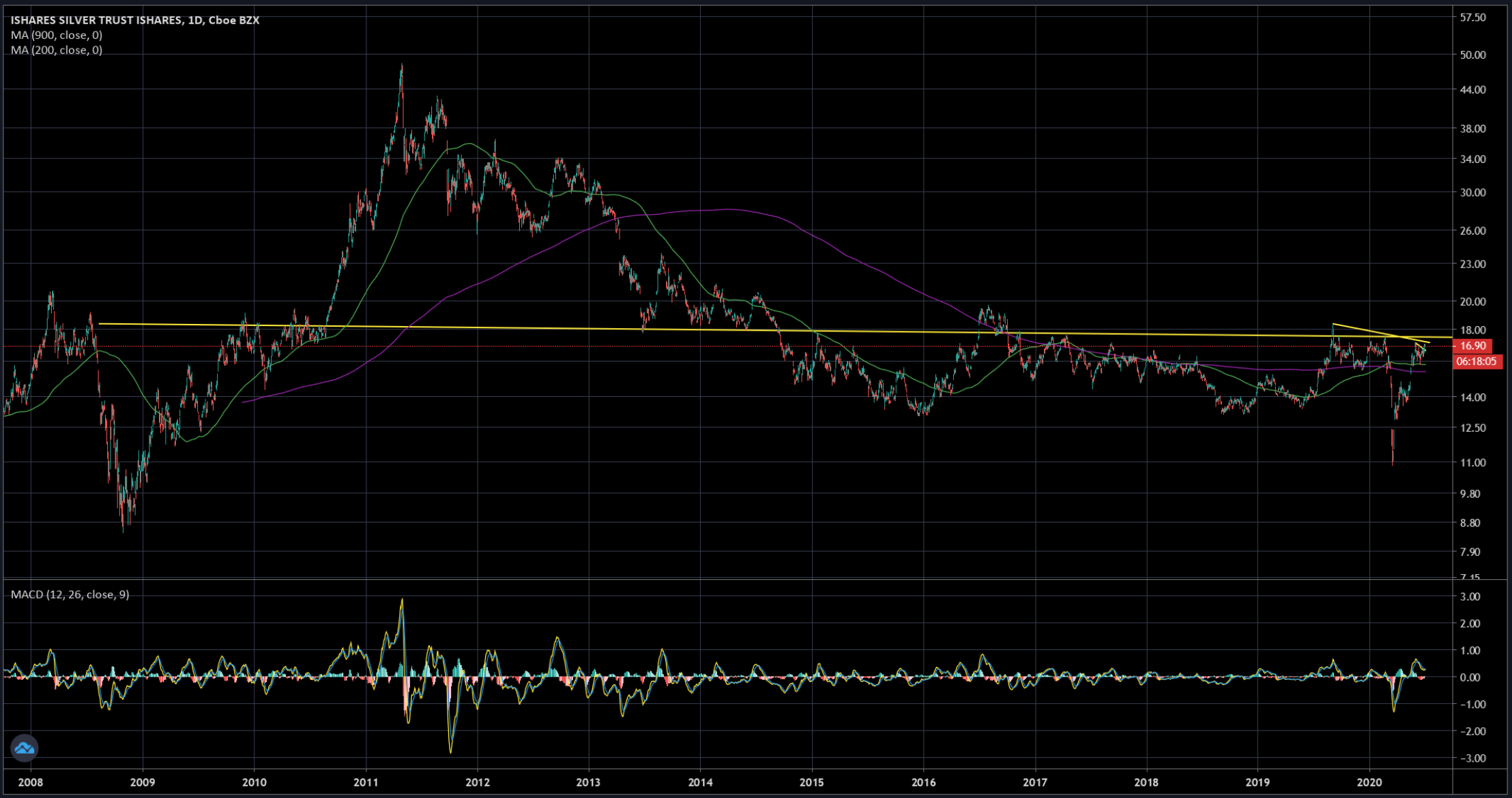Click the 2011 label on time axis
1512x798 pixels.
coord(366,782)
